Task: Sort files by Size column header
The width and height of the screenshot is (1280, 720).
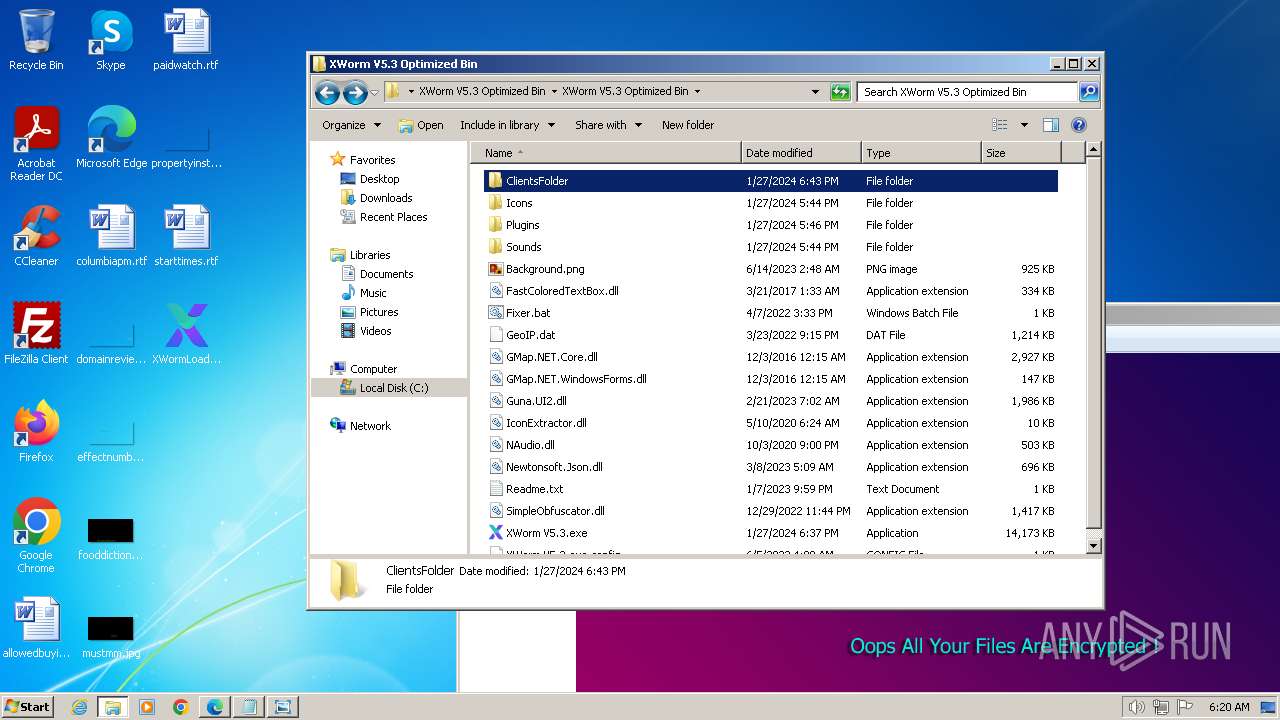Action: 1021,153
